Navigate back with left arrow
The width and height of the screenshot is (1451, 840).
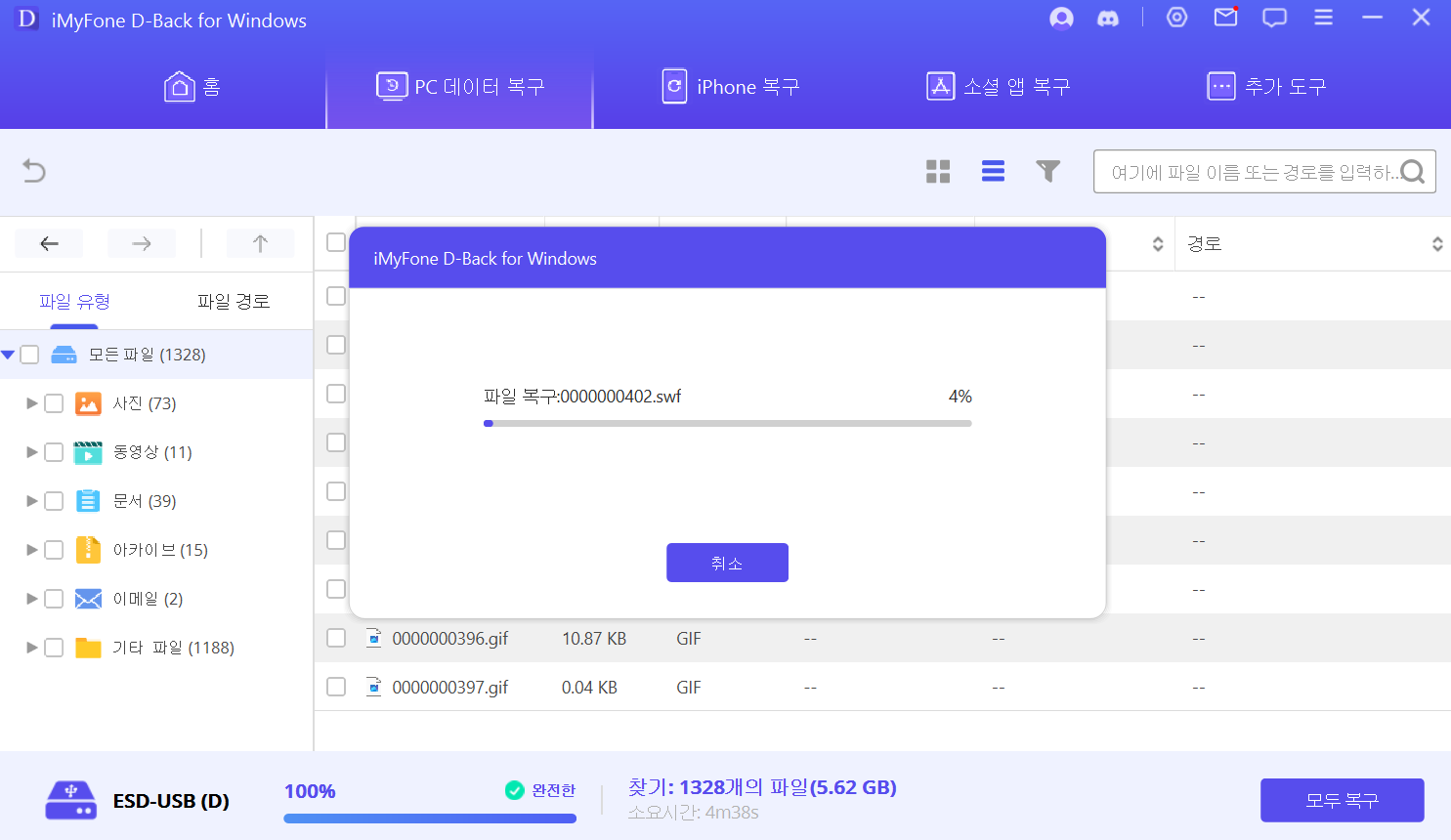click(x=49, y=243)
